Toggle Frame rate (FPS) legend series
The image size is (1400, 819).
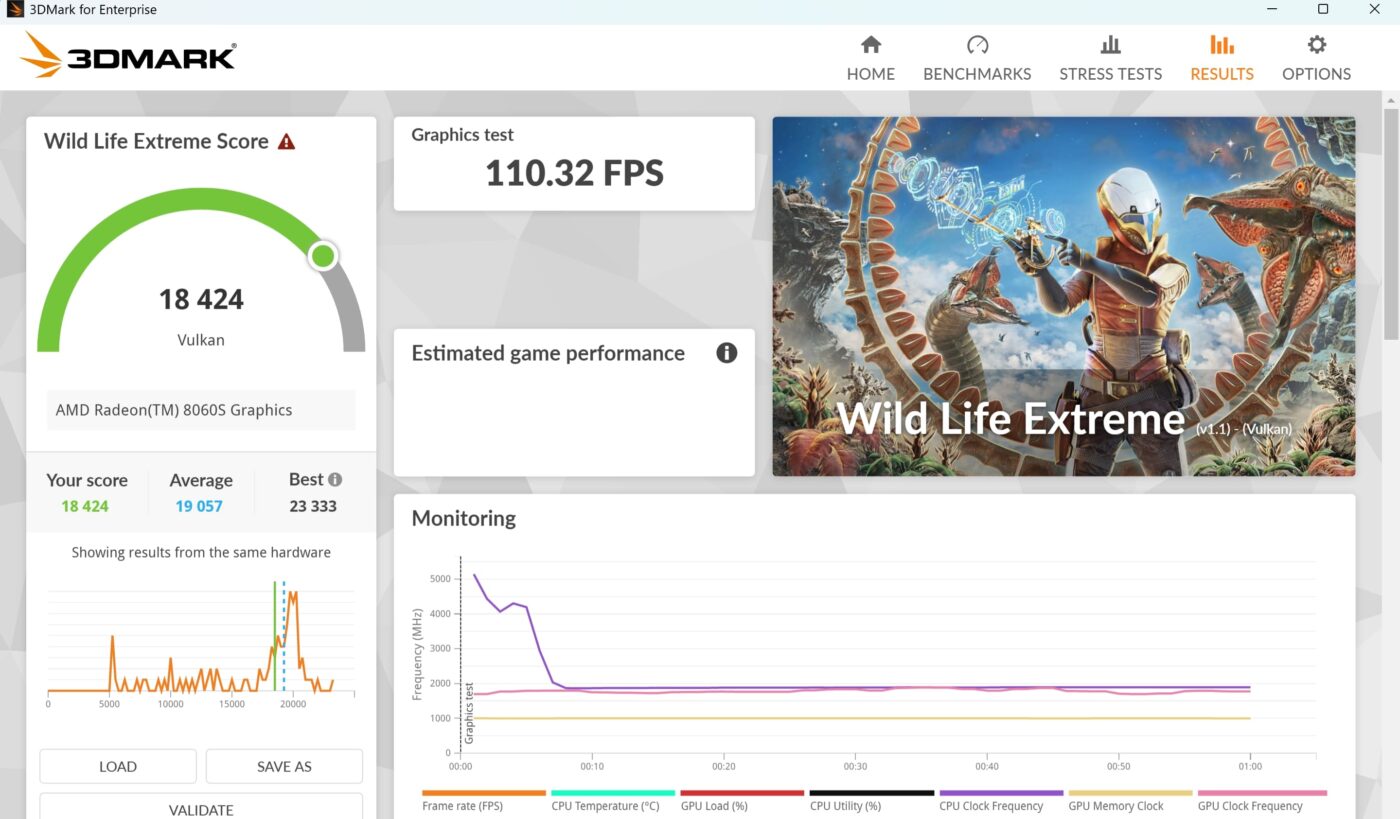coord(462,806)
